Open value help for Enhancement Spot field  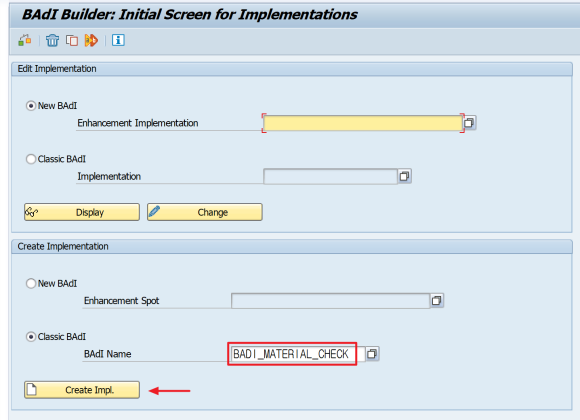437,300
